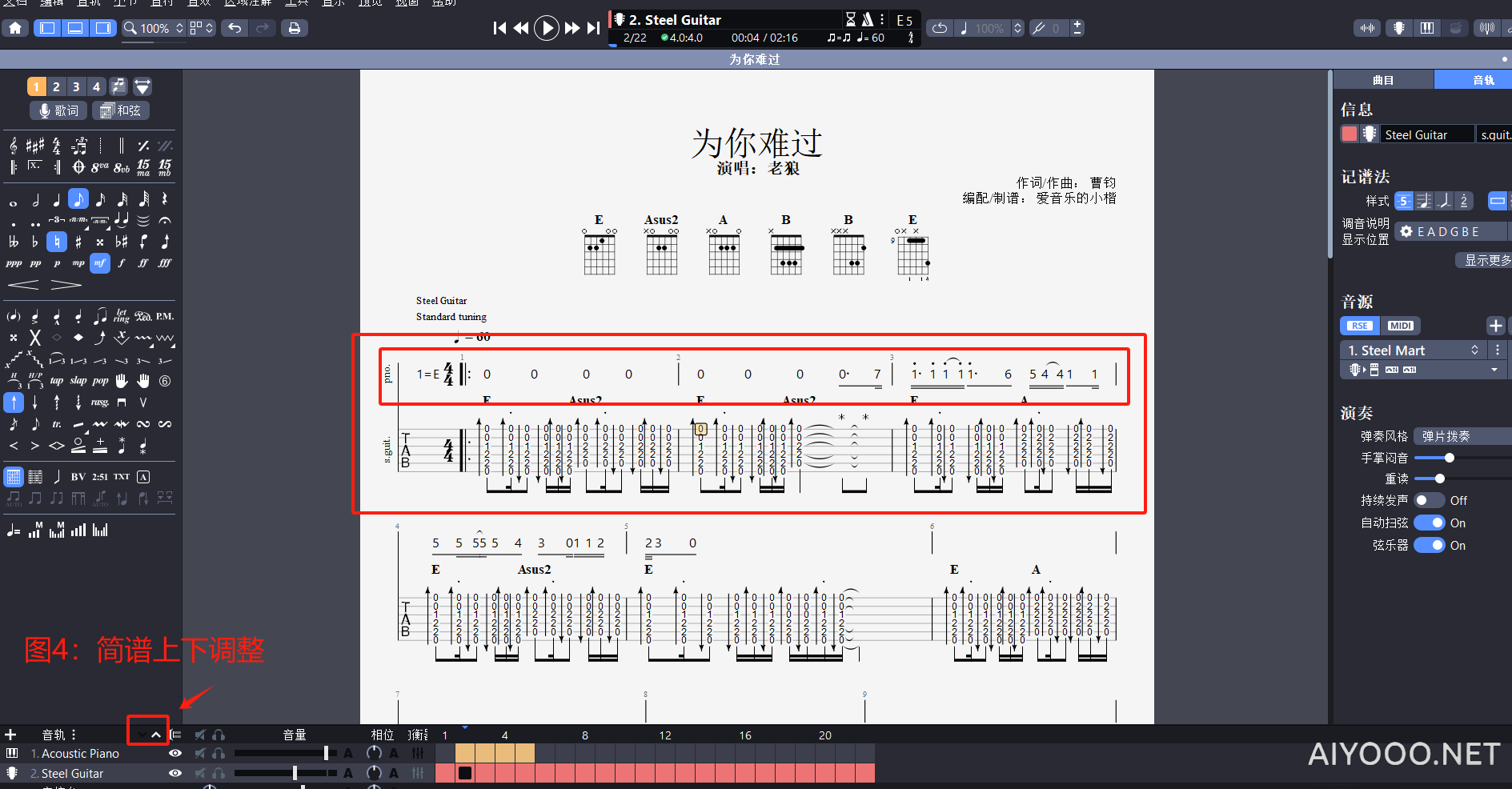Start playback with Play button
The width and height of the screenshot is (1512, 789).
(547, 28)
